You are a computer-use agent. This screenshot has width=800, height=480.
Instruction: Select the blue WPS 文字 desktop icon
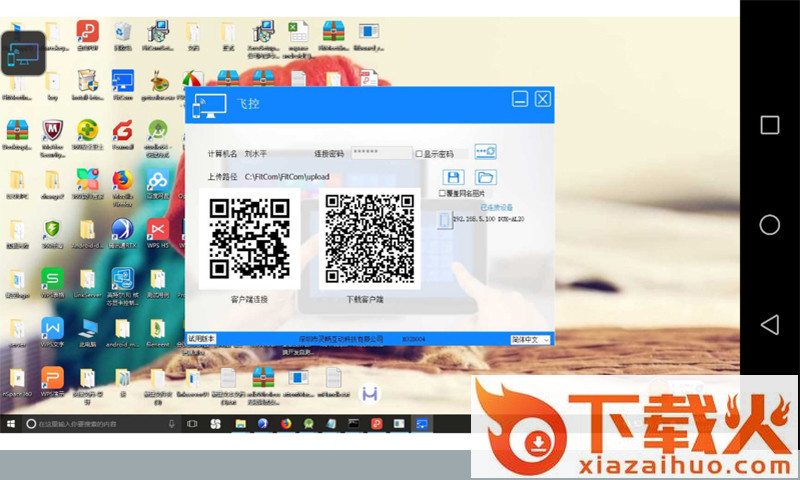click(x=52, y=332)
